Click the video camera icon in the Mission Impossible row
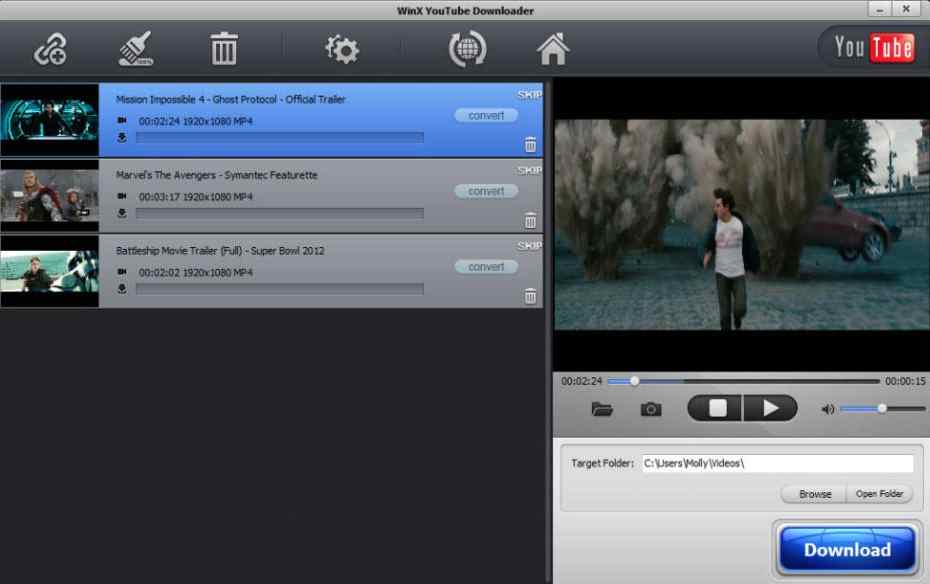 122,120
